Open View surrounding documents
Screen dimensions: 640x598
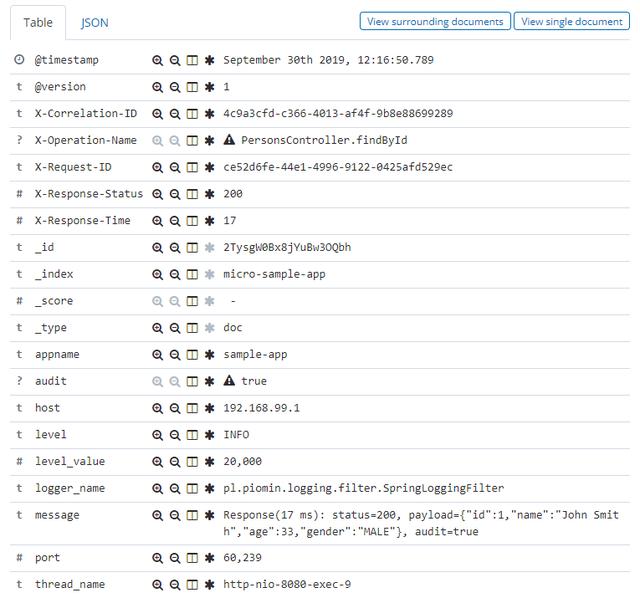click(x=435, y=21)
